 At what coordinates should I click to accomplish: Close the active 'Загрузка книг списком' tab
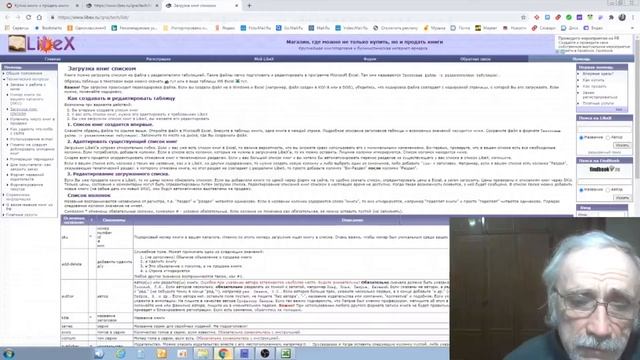(237, 6)
